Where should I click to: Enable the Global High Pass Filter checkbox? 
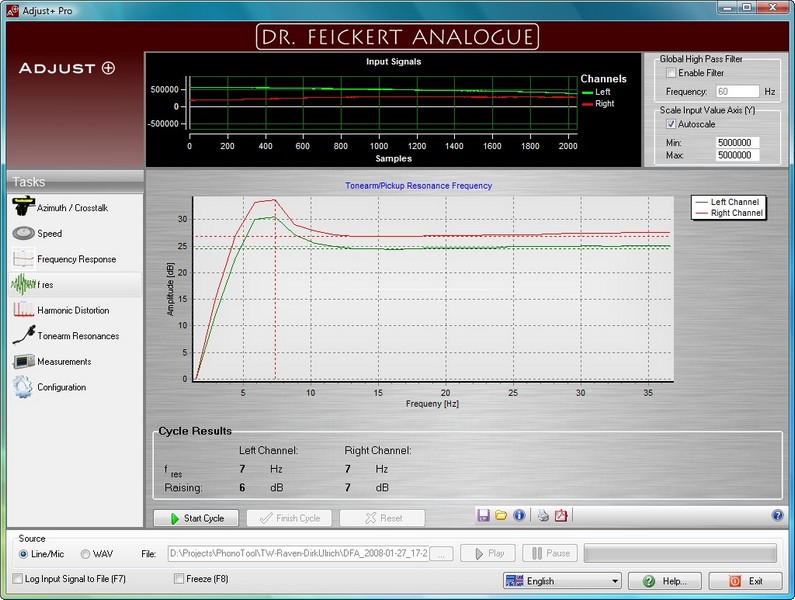[x=671, y=74]
